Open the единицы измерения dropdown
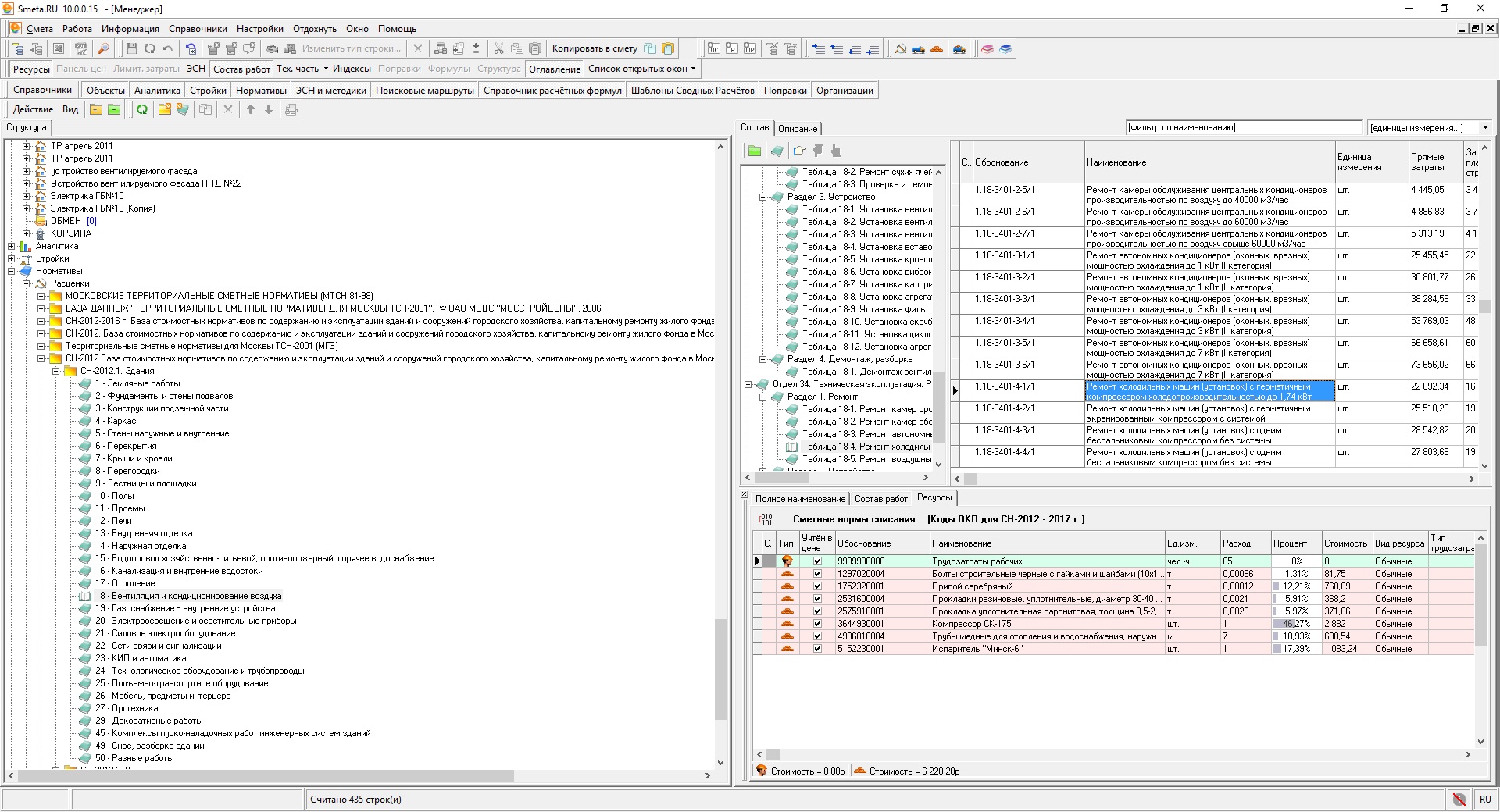 coord(1485,127)
